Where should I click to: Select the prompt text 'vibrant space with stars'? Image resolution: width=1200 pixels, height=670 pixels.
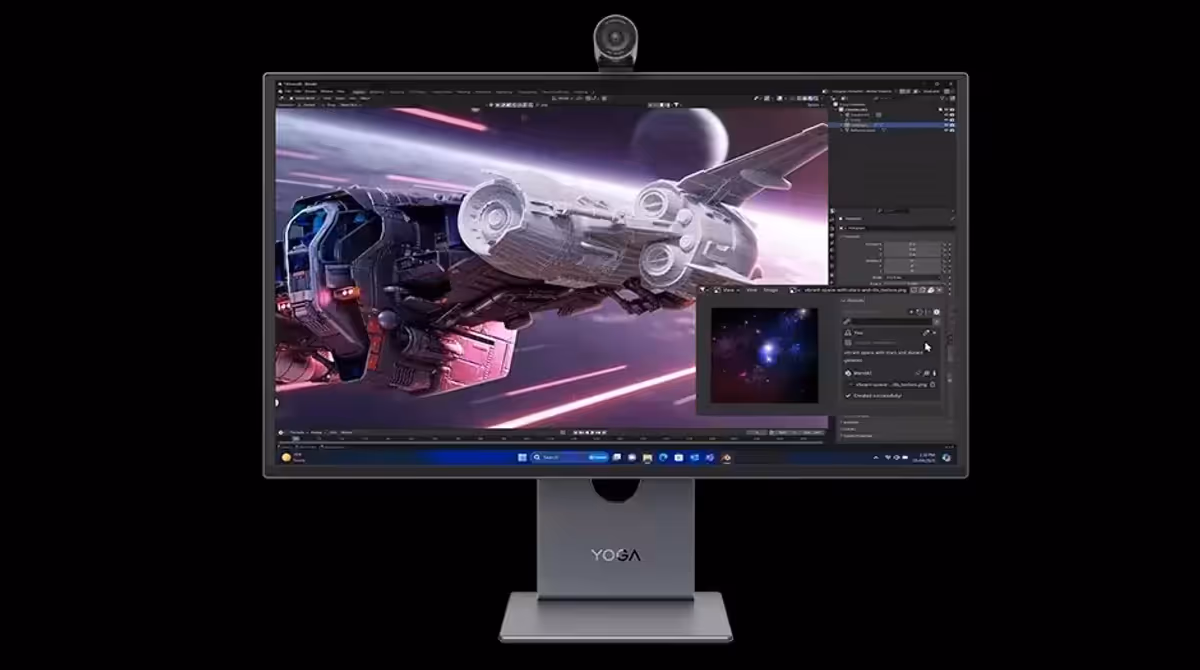point(869,353)
